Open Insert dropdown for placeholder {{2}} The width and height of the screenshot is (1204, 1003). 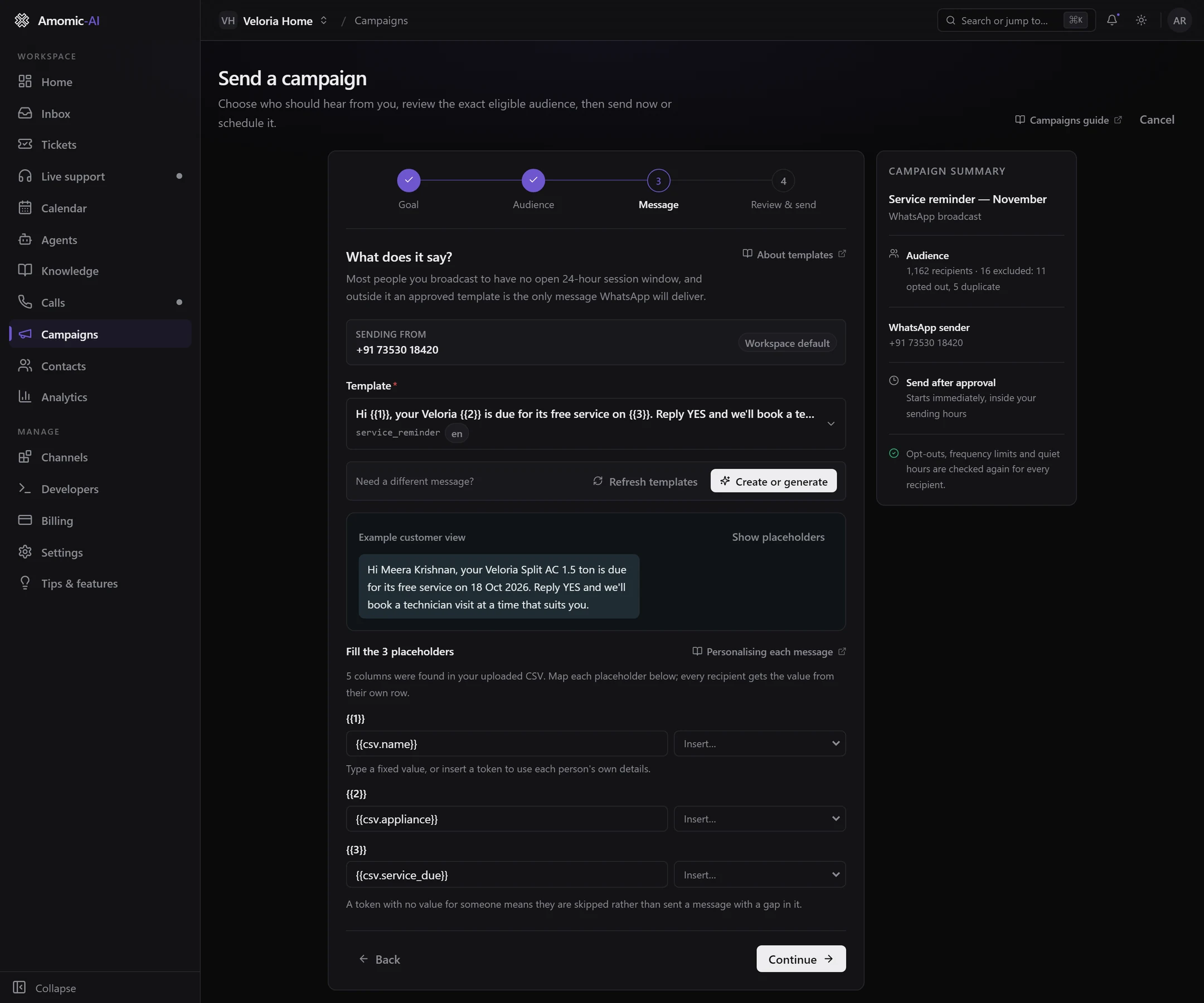[x=760, y=819]
